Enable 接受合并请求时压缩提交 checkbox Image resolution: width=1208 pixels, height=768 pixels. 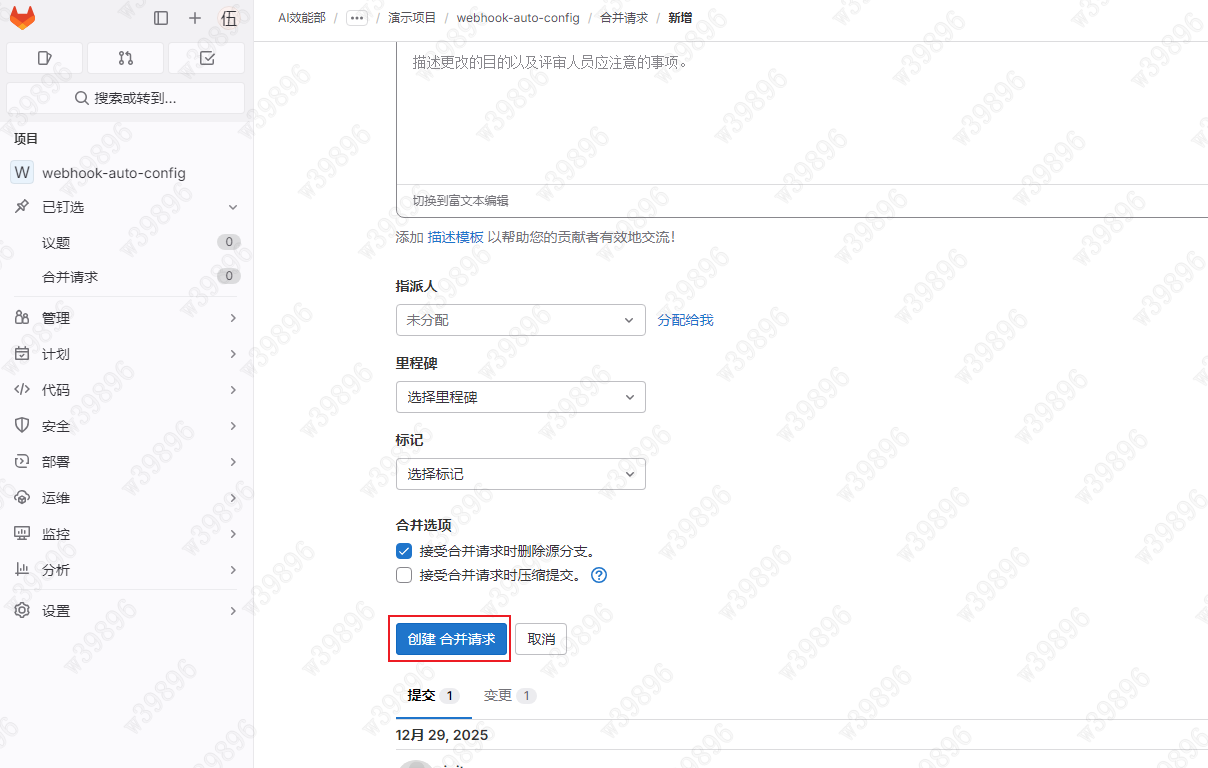[x=404, y=575]
